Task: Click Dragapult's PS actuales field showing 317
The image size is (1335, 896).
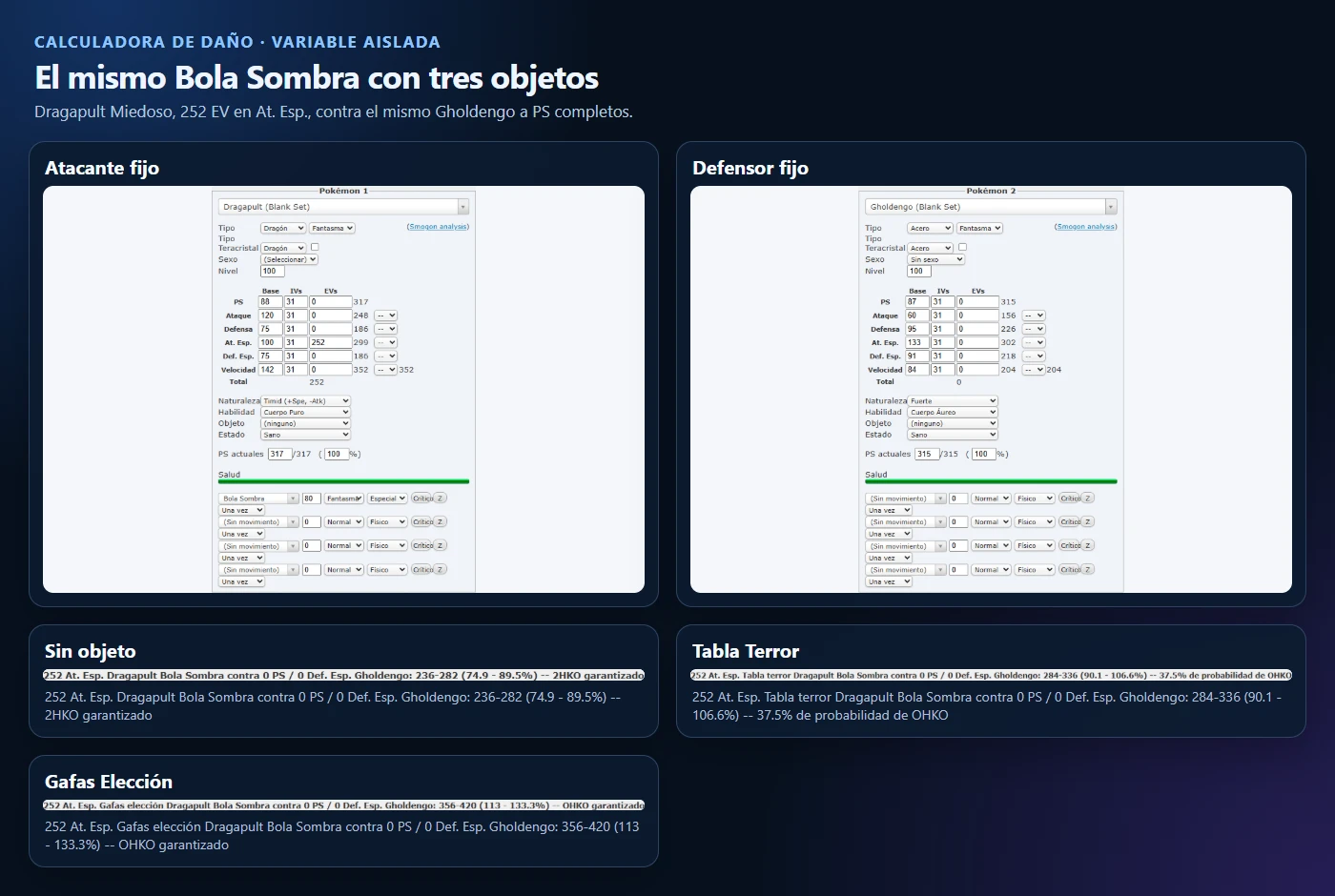Action: (279, 455)
